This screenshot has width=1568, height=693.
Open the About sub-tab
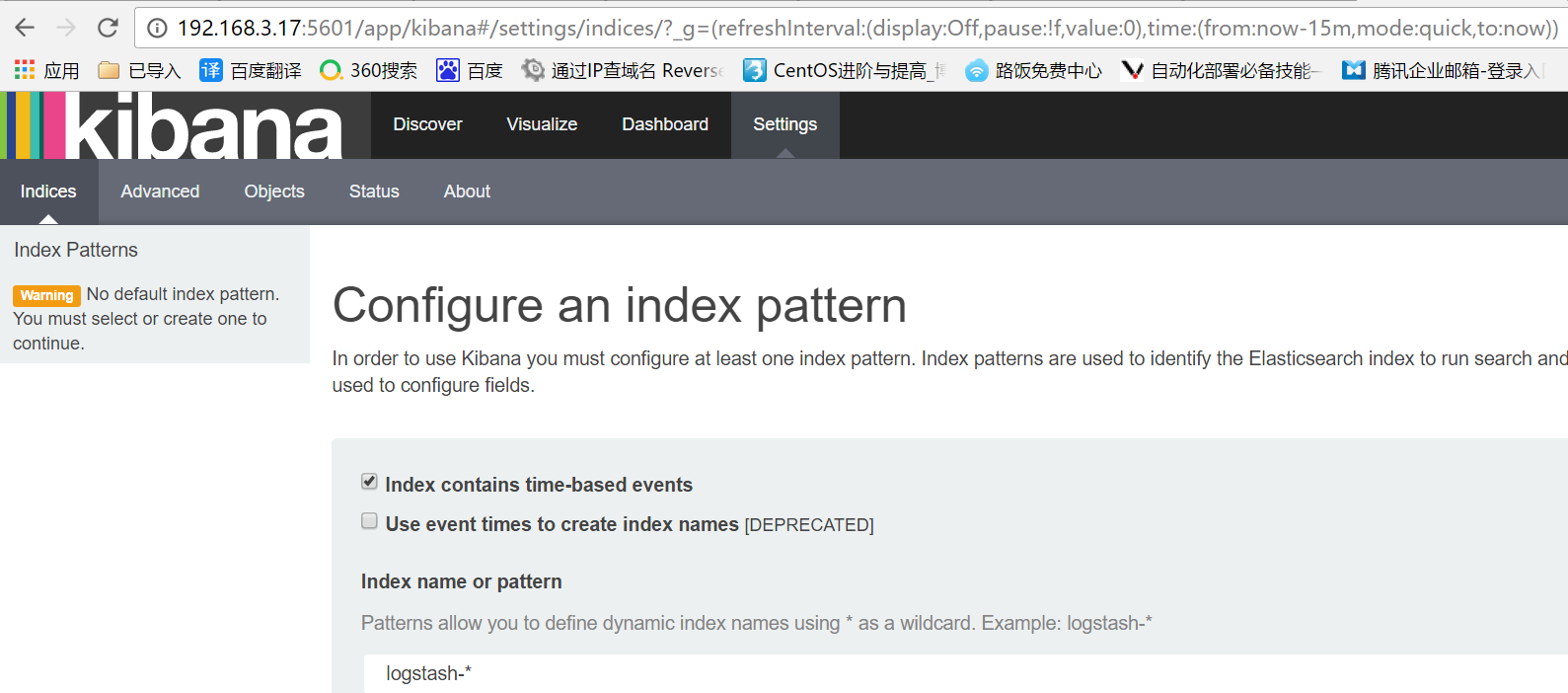467,192
